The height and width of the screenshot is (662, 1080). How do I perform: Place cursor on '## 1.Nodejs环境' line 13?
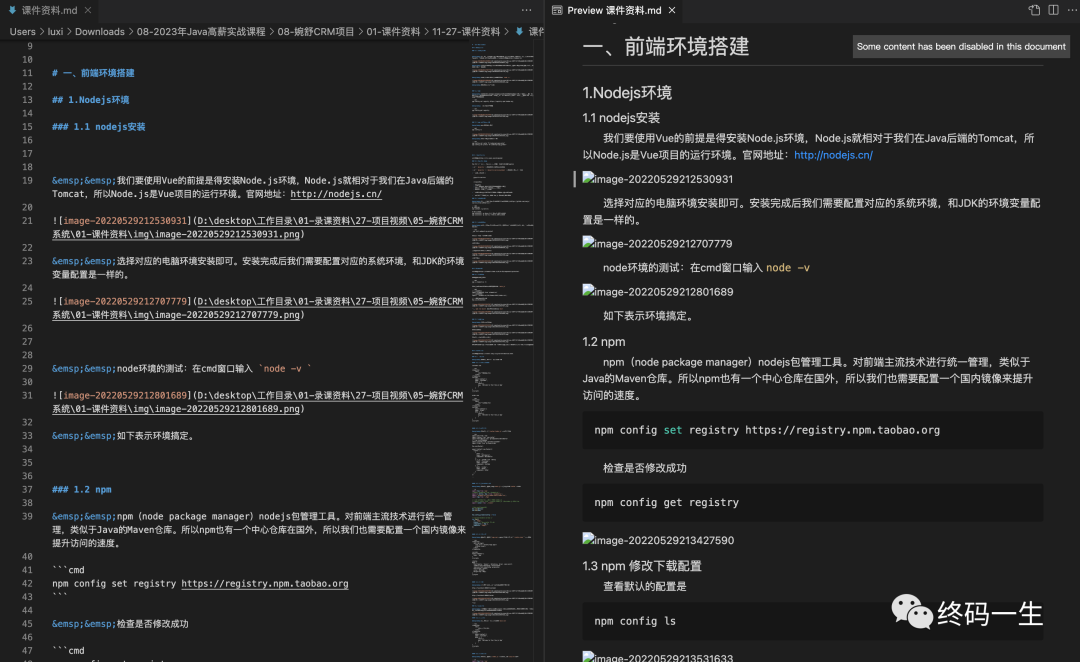point(90,100)
